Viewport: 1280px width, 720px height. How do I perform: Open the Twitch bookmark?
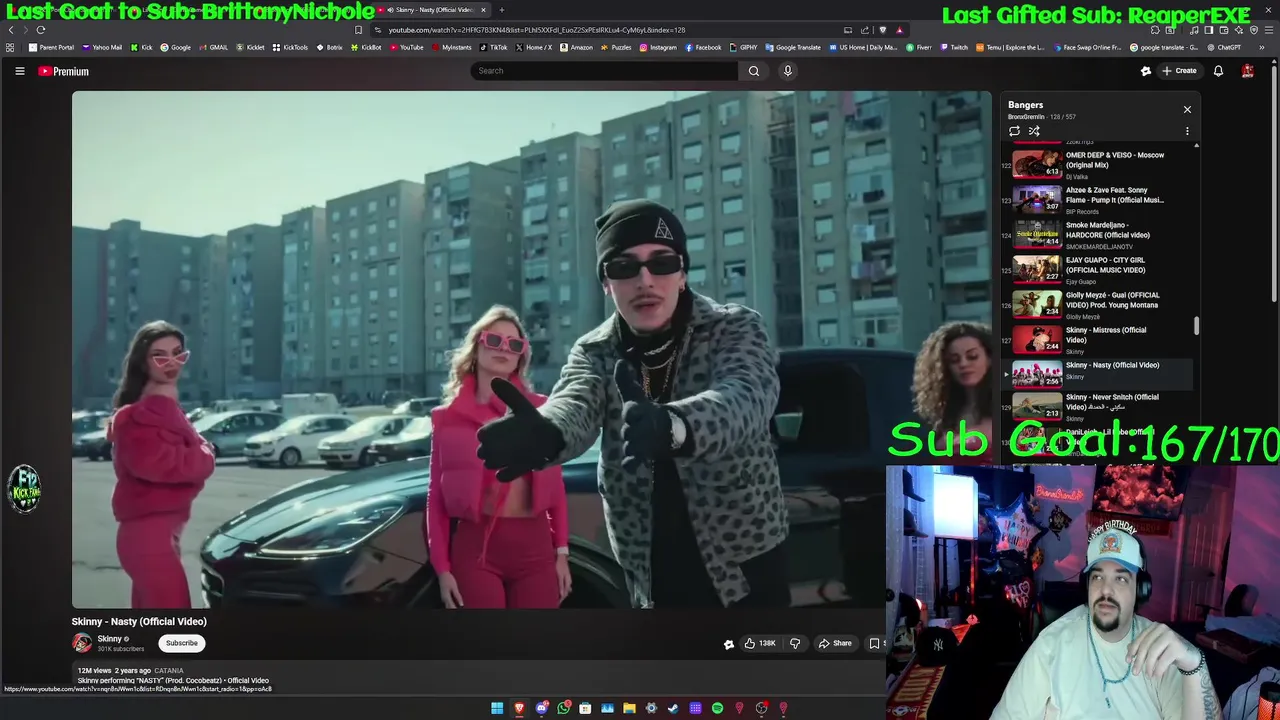coord(954,47)
